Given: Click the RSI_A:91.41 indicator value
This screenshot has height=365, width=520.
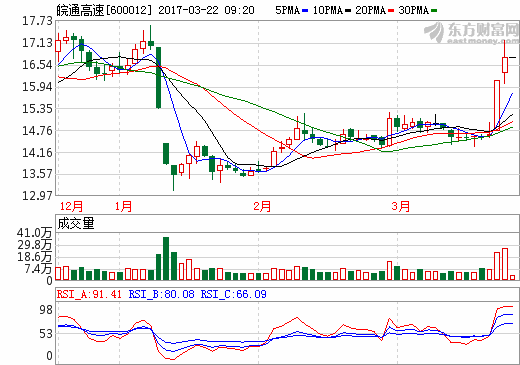Looking at the screenshot, I should [x=89, y=294].
